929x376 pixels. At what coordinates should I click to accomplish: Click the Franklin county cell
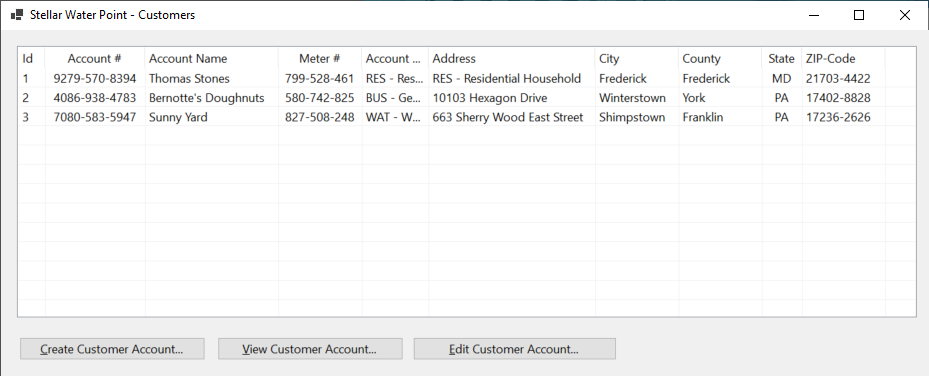(x=703, y=117)
